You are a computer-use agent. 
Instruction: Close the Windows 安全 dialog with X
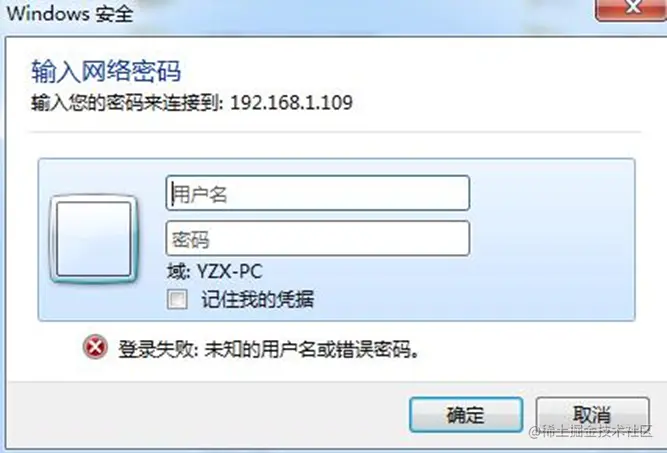point(633,9)
